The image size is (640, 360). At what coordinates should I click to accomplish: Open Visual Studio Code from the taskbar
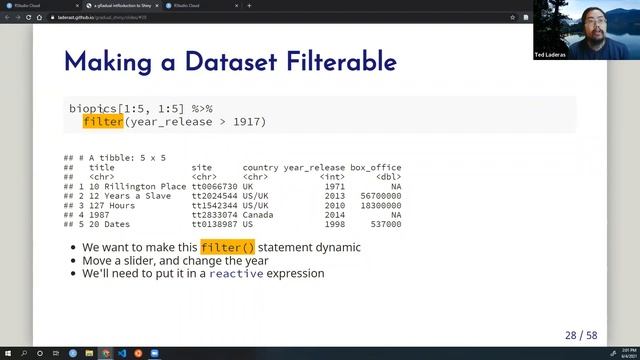[122, 353]
